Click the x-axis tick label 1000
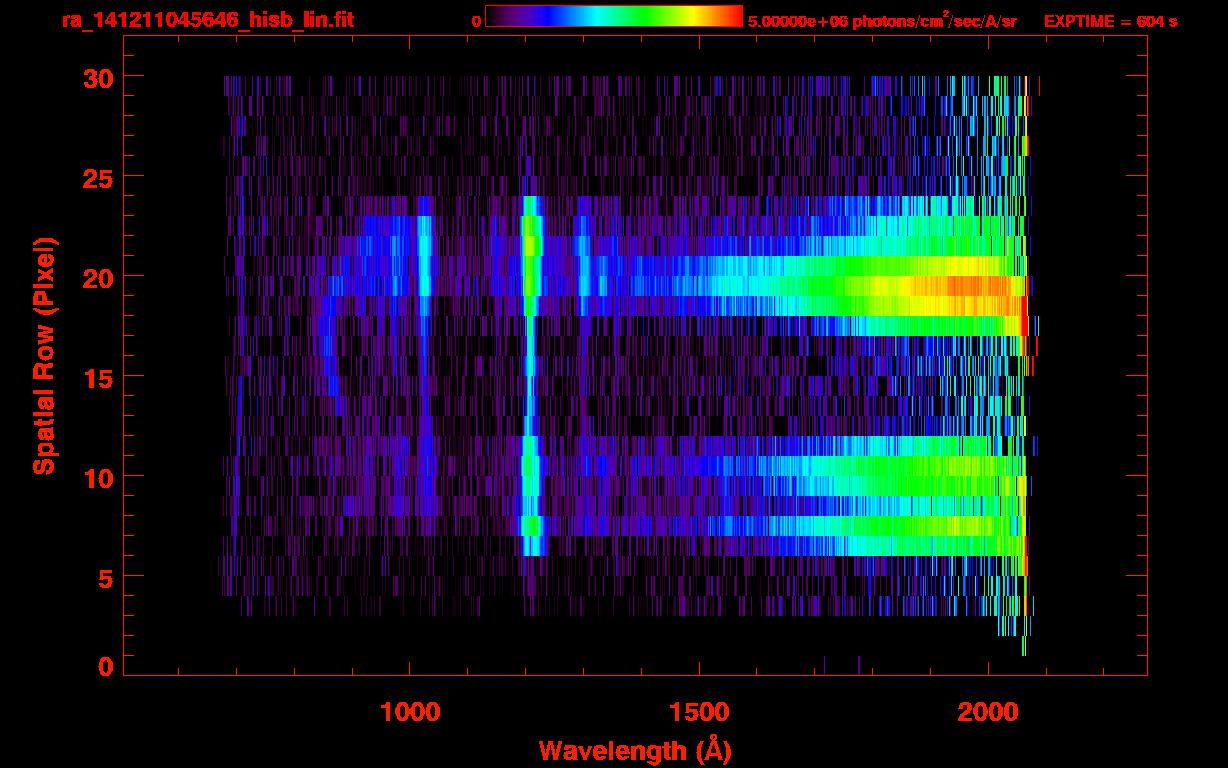This screenshot has width=1228, height=768. (x=410, y=712)
